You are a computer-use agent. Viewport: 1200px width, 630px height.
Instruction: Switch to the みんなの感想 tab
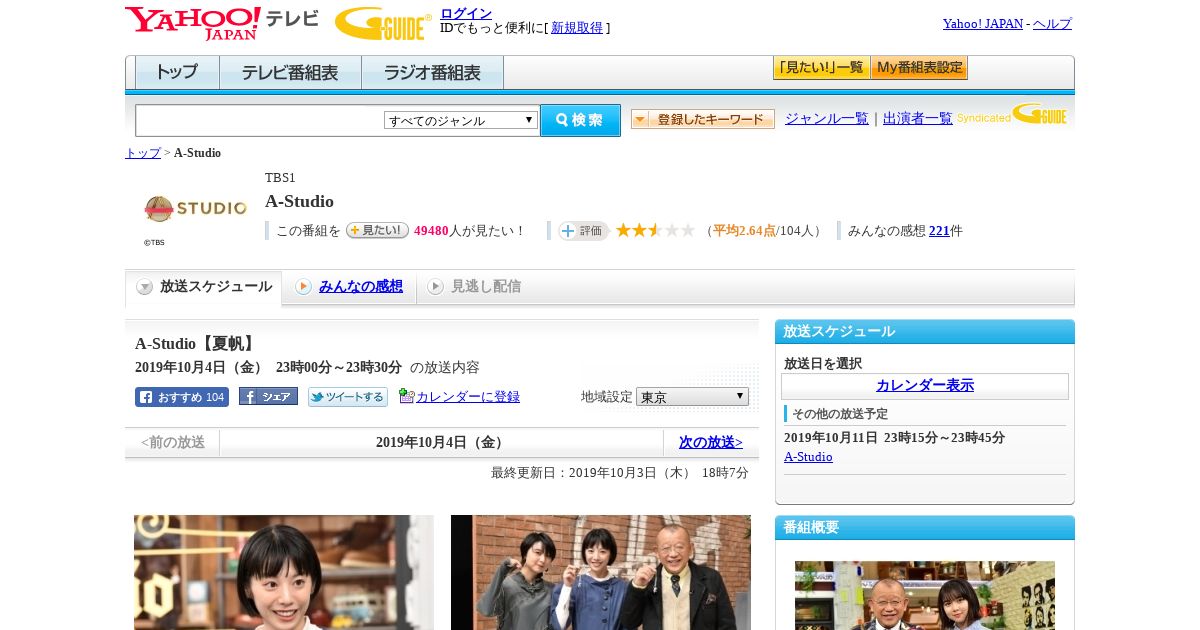[x=360, y=287]
